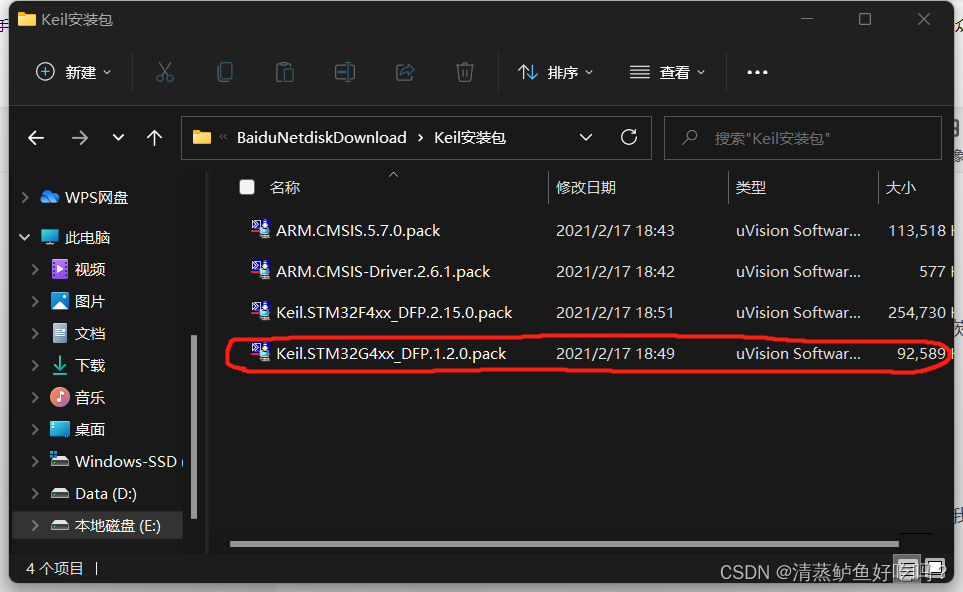Screen dimensions: 963x592
Task: Expand the 文档 (Documents) node
Action: pos(35,333)
